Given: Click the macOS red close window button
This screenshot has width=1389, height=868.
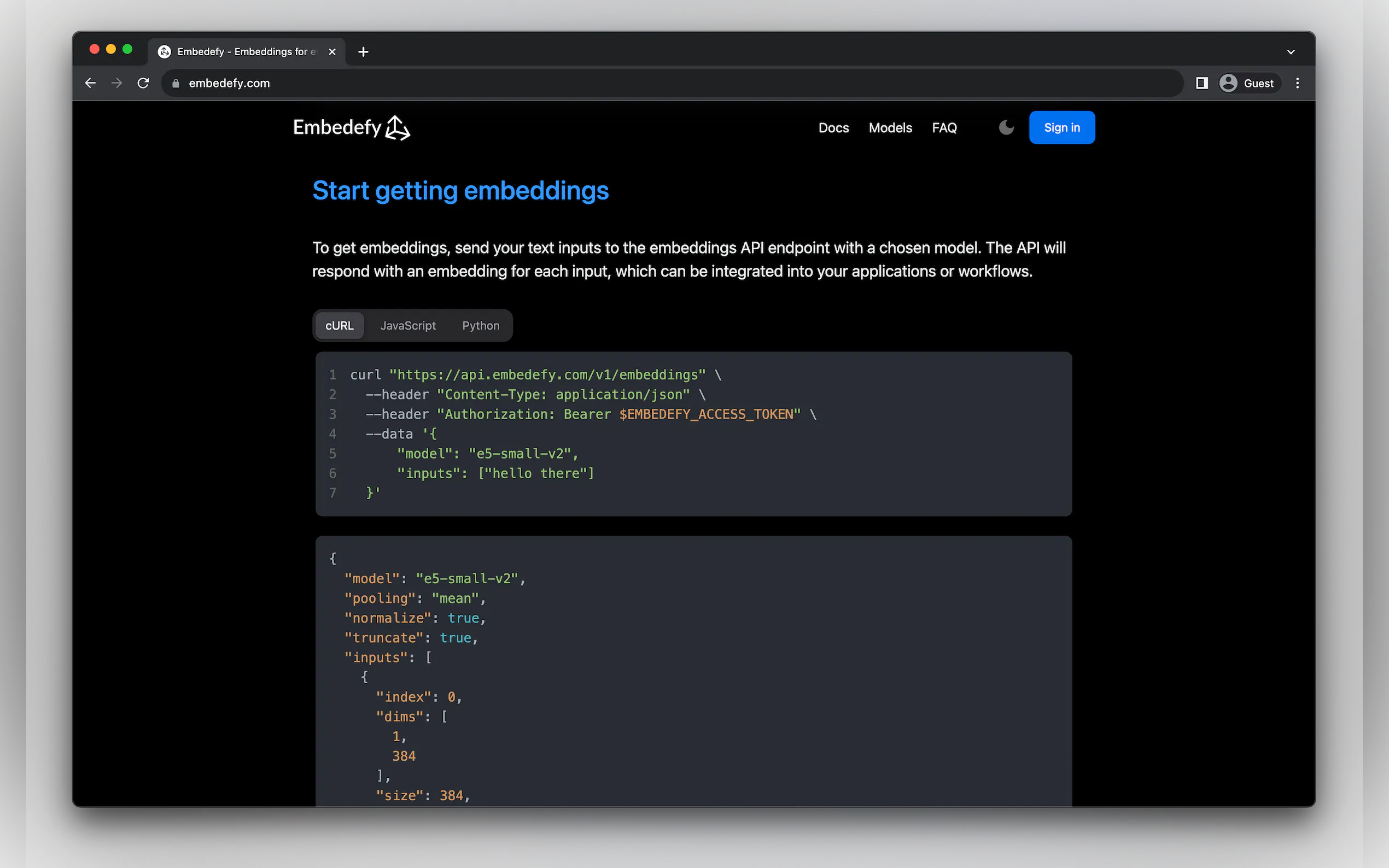Looking at the screenshot, I should (95, 49).
